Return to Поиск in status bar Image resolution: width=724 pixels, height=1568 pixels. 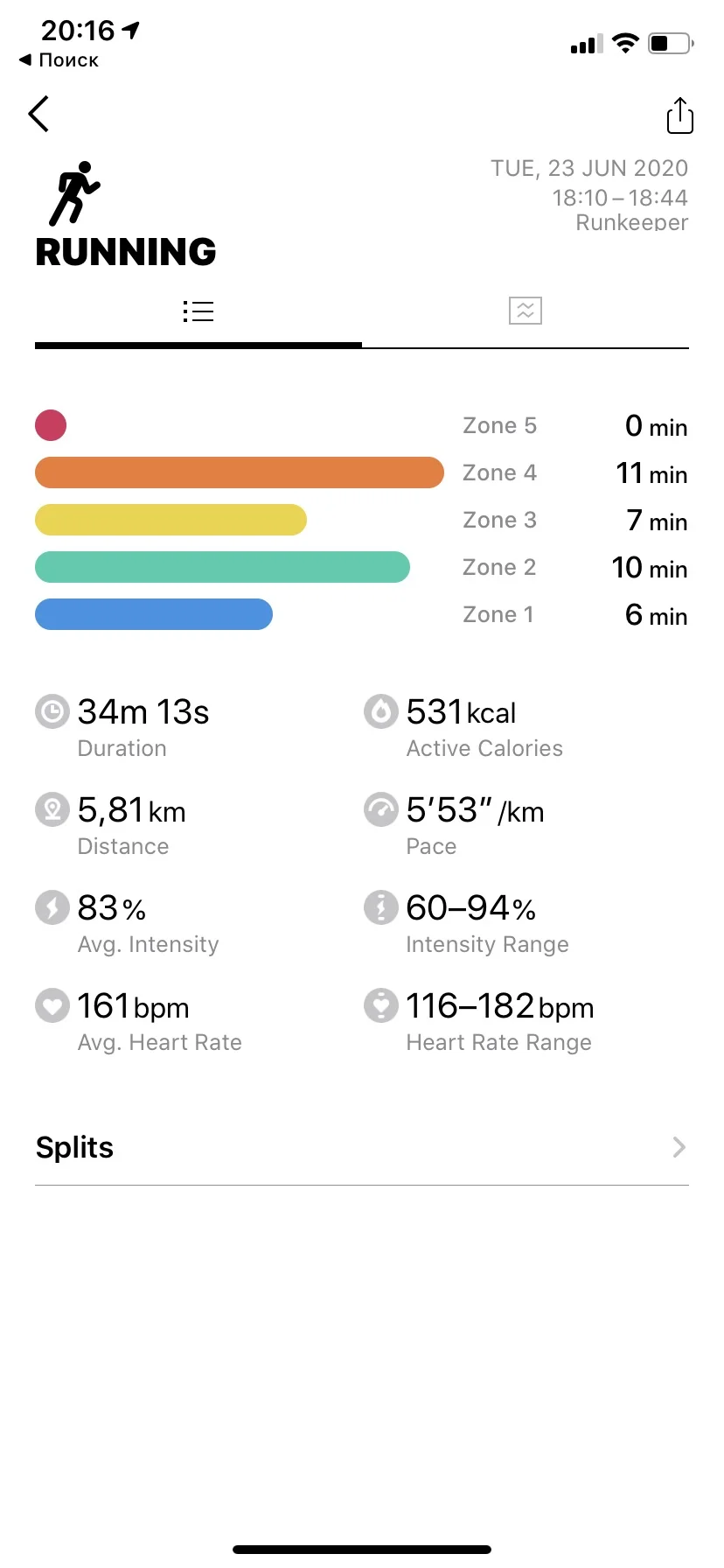(59, 60)
